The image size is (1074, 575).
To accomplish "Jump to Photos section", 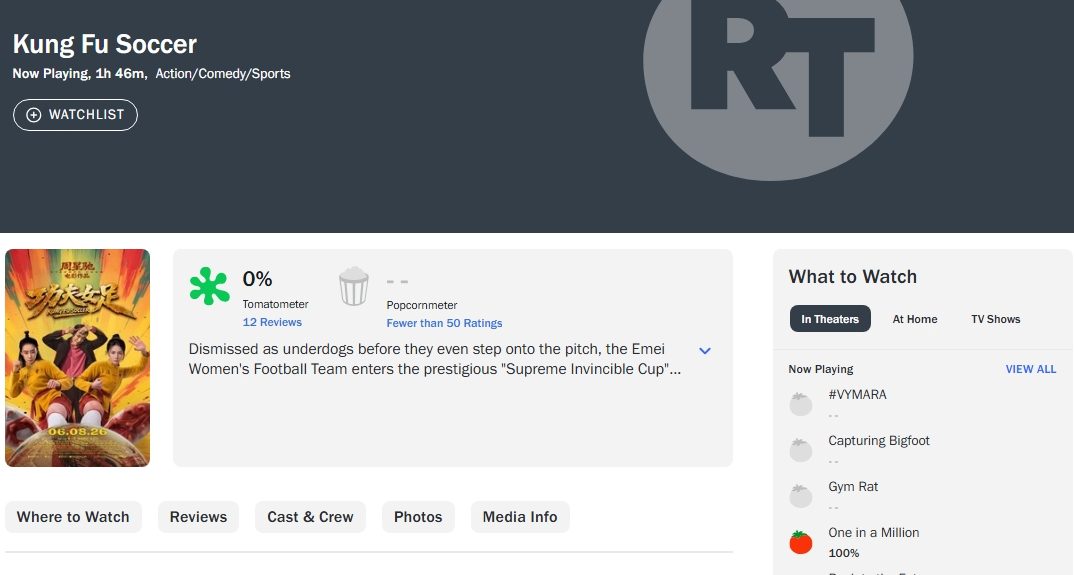I will click(418, 517).
